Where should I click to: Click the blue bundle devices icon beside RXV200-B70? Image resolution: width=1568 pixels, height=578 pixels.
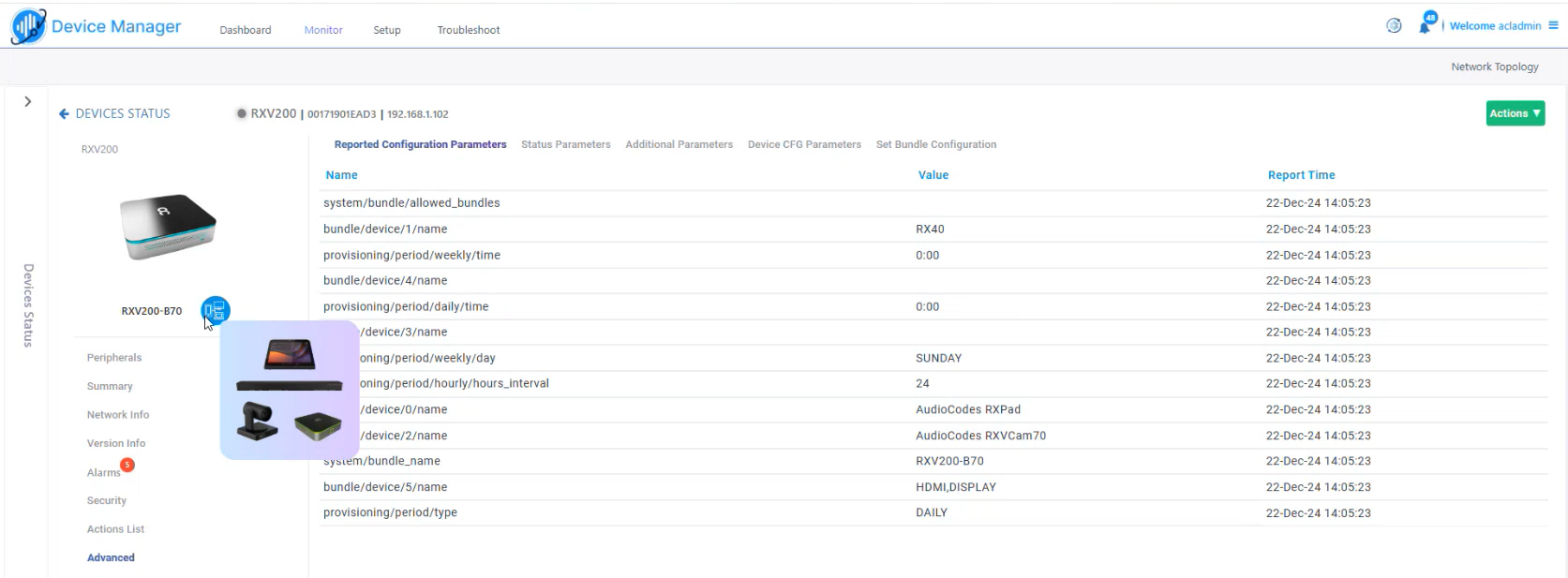point(215,310)
